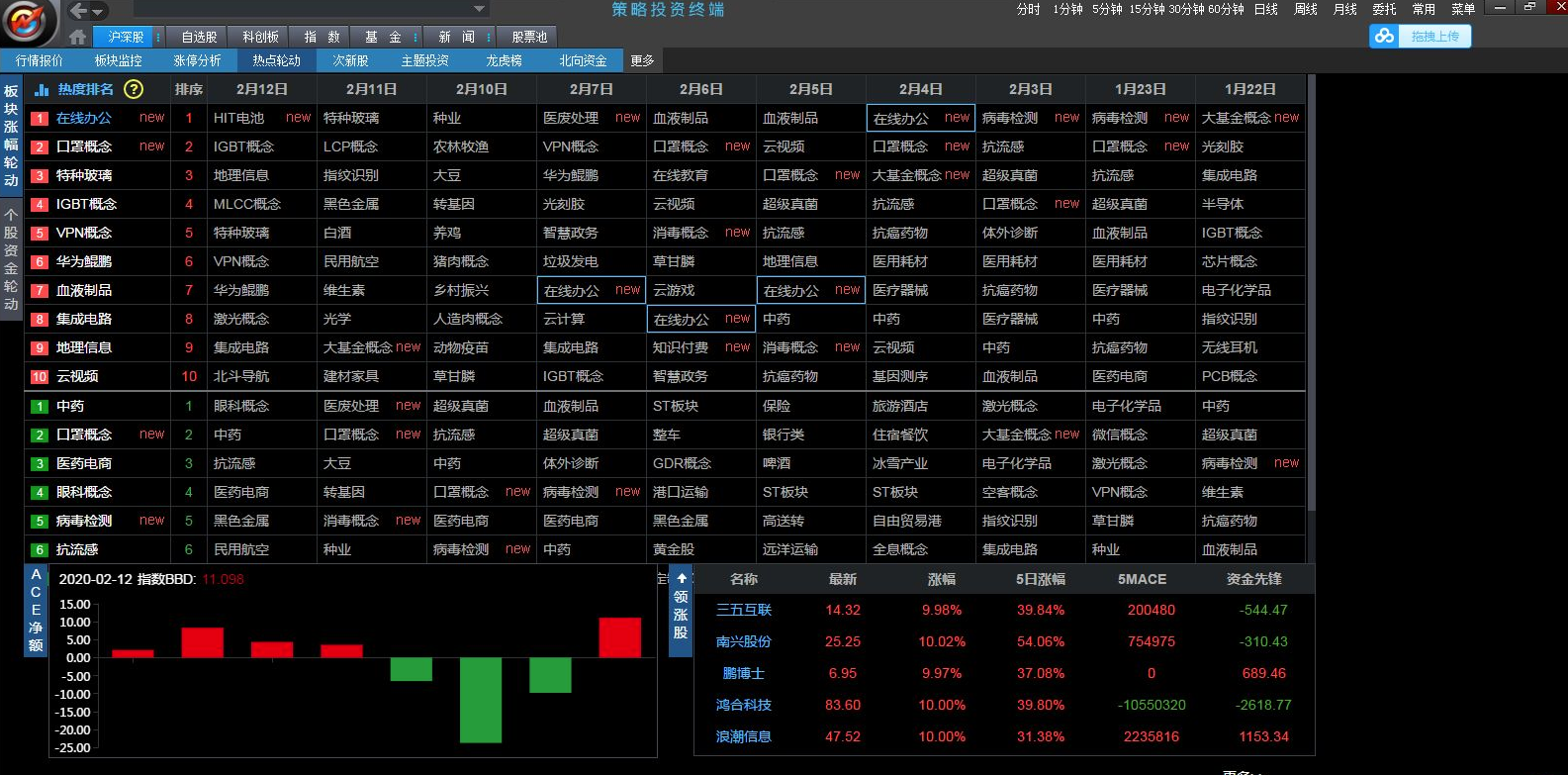The image size is (1568, 775).
Task: Switch to the 科创板 tab
Action: coord(260,37)
